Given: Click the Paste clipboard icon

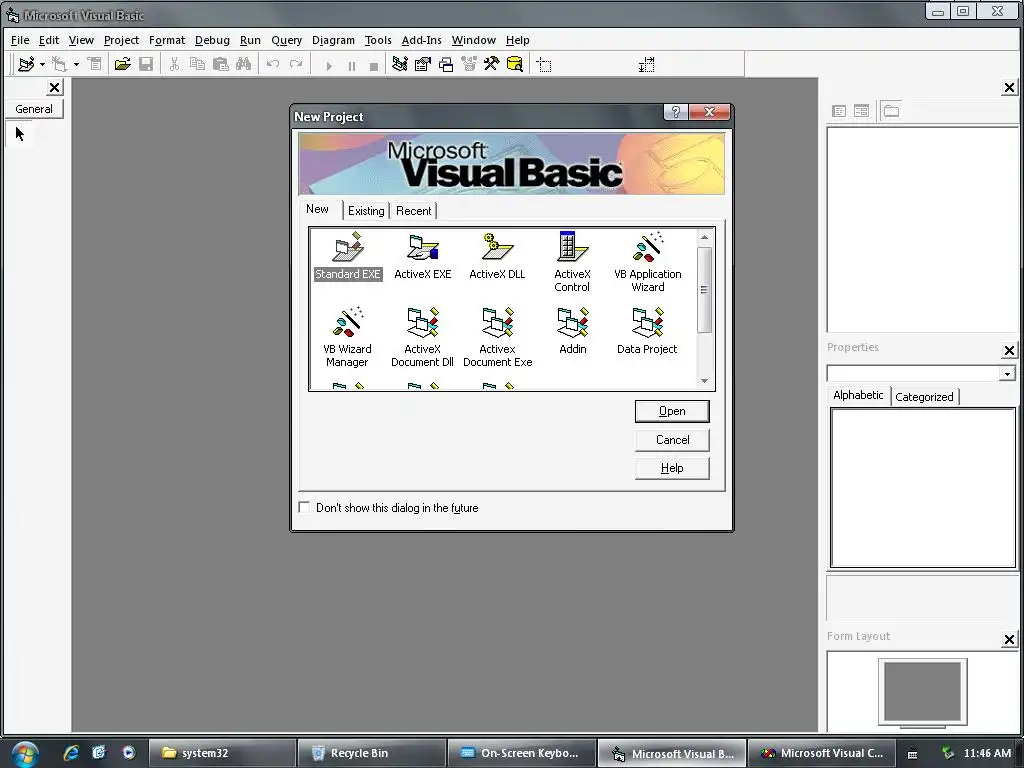Looking at the screenshot, I should coord(220,64).
